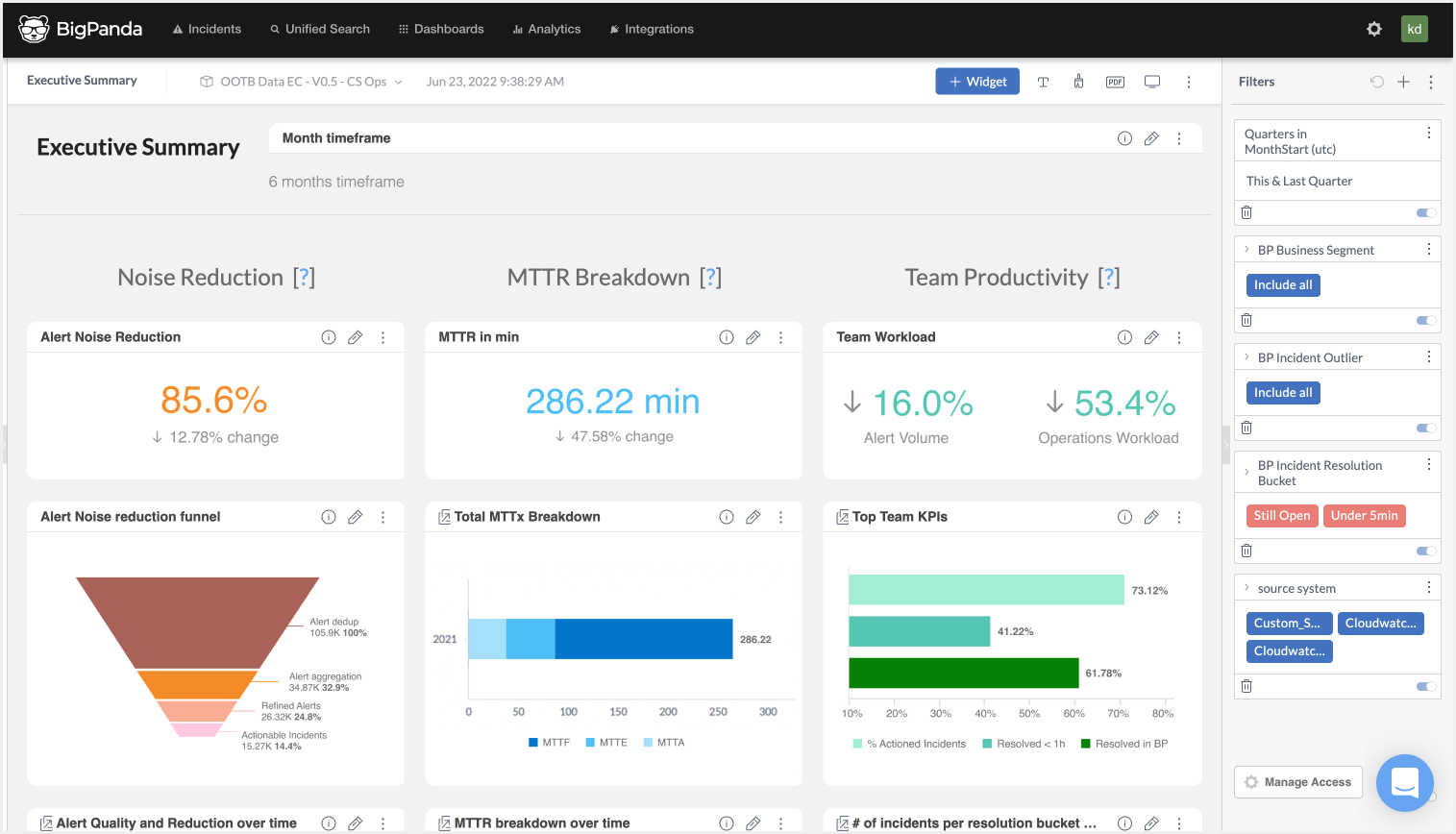The height and width of the screenshot is (834, 1456).
Task: Disable the Quarters in MonthStart filter toggle
Action: tap(1423, 212)
